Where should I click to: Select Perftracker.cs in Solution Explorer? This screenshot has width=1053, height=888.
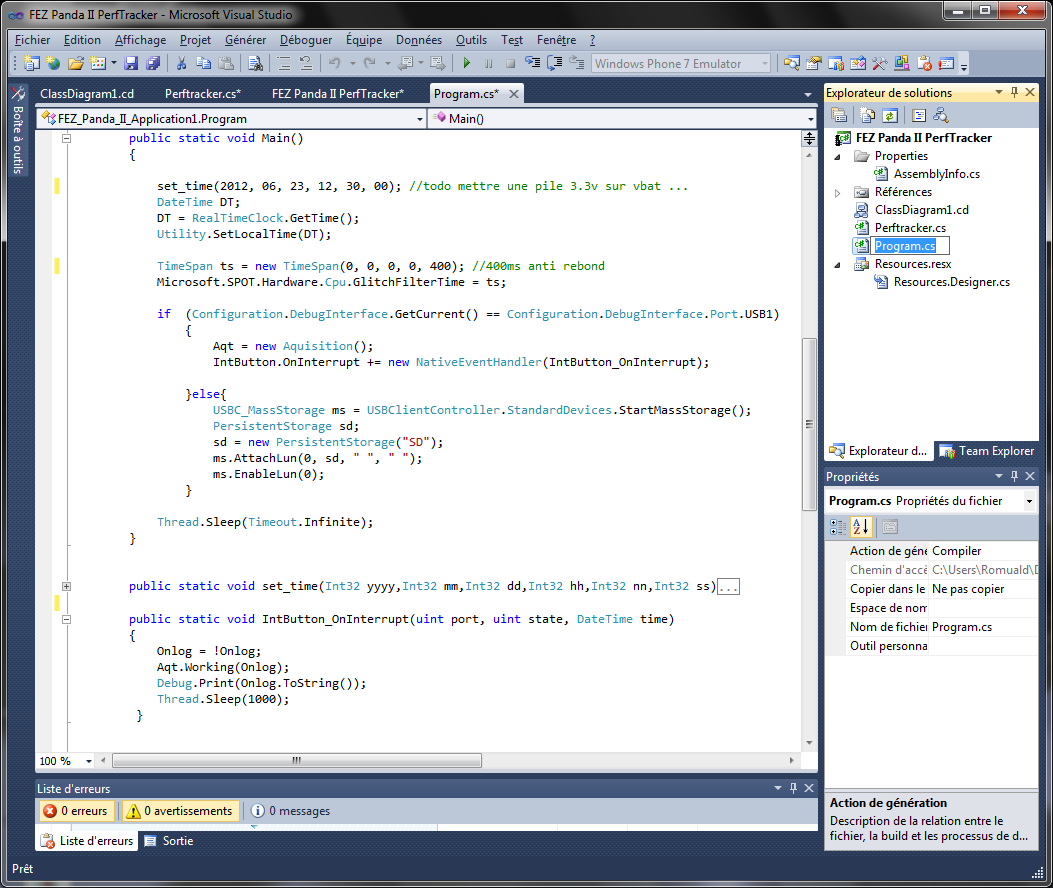[x=910, y=228]
